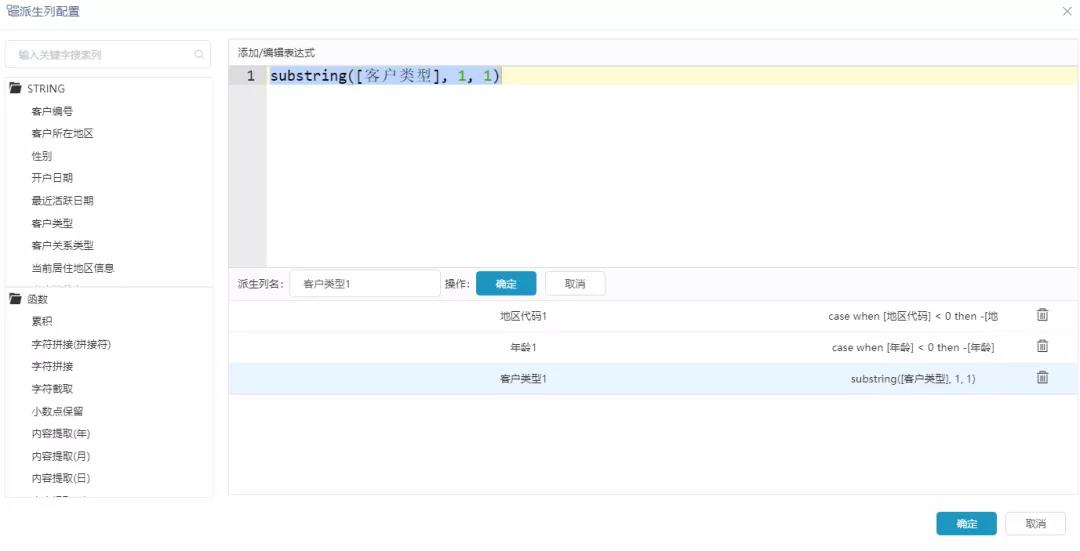Close the 派生列配置 dialog with X
Image resolution: width=1080 pixels, height=551 pixels.
pyautogui.click(x=1067, y=11)
